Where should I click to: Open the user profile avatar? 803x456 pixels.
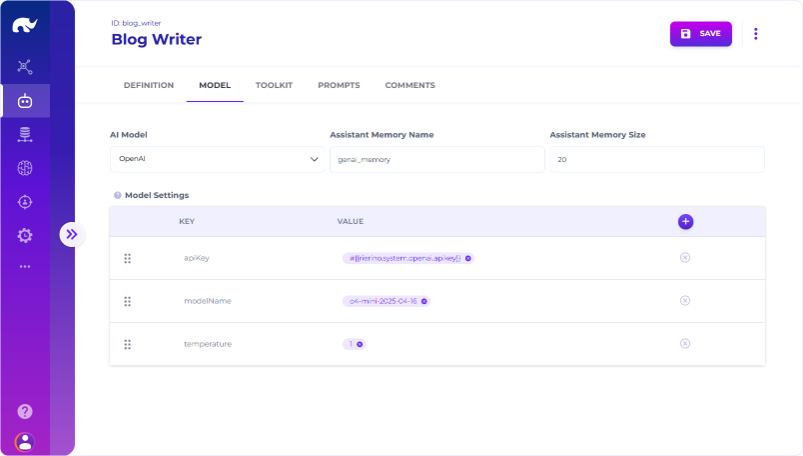click(x=25, y=442)
